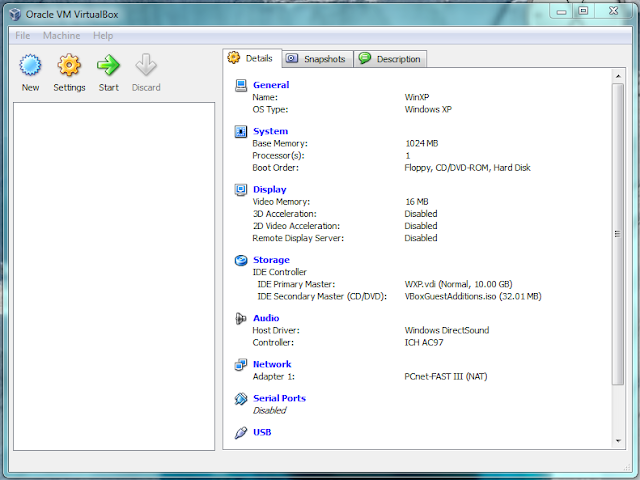This screenshot has width=640, height=480.
Task: Open the File menu
Action: (22, 36)
